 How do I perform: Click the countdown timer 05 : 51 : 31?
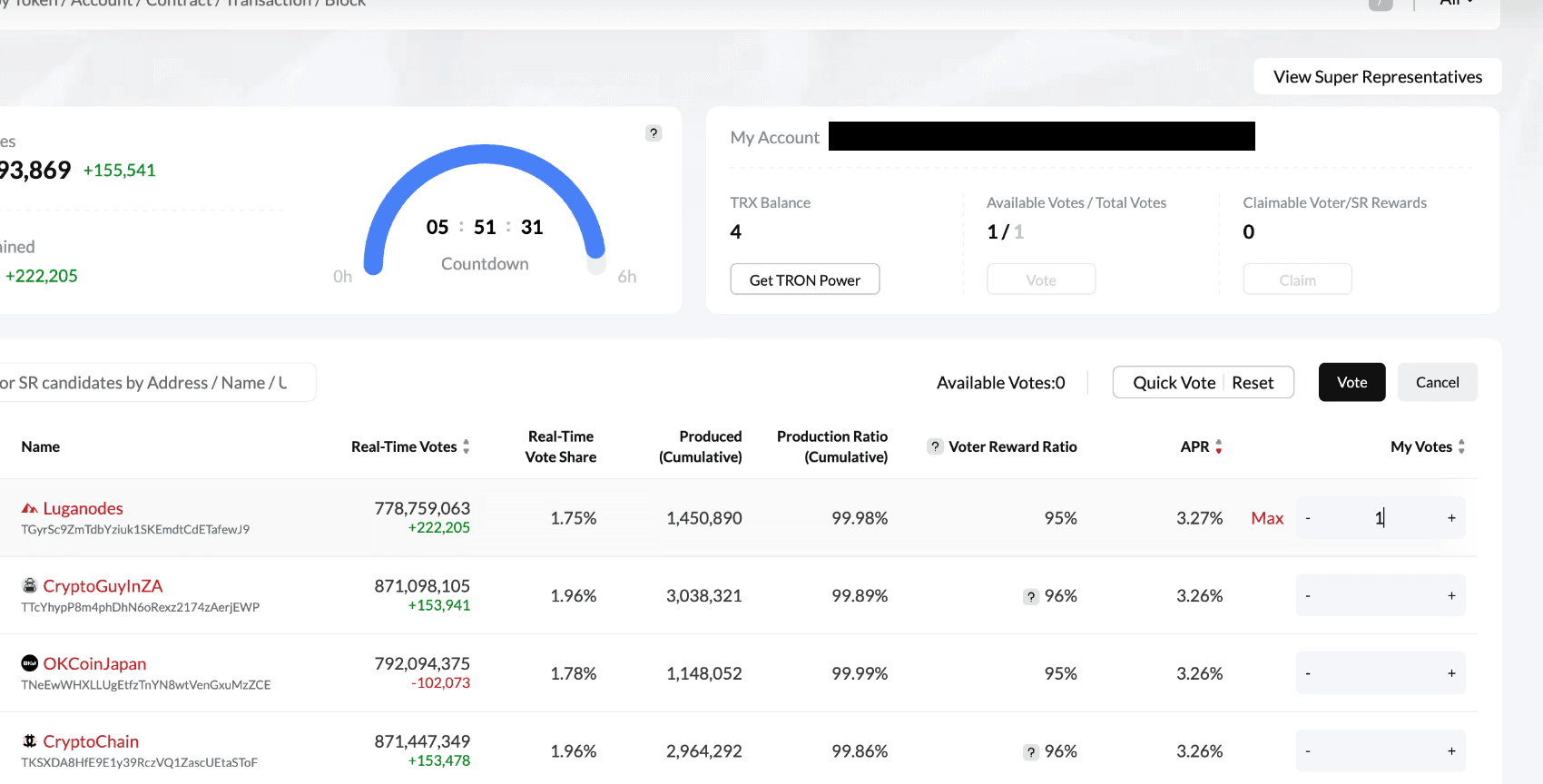485,227
